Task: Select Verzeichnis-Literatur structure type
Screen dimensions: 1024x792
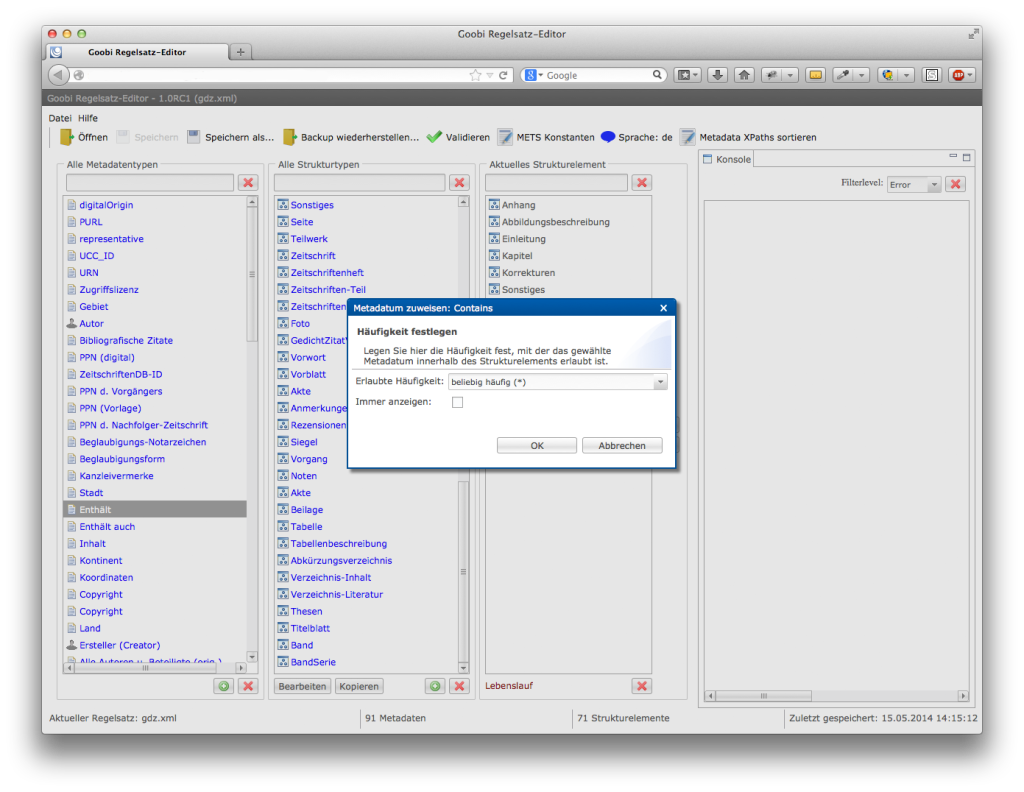Action: click(336, 595)
